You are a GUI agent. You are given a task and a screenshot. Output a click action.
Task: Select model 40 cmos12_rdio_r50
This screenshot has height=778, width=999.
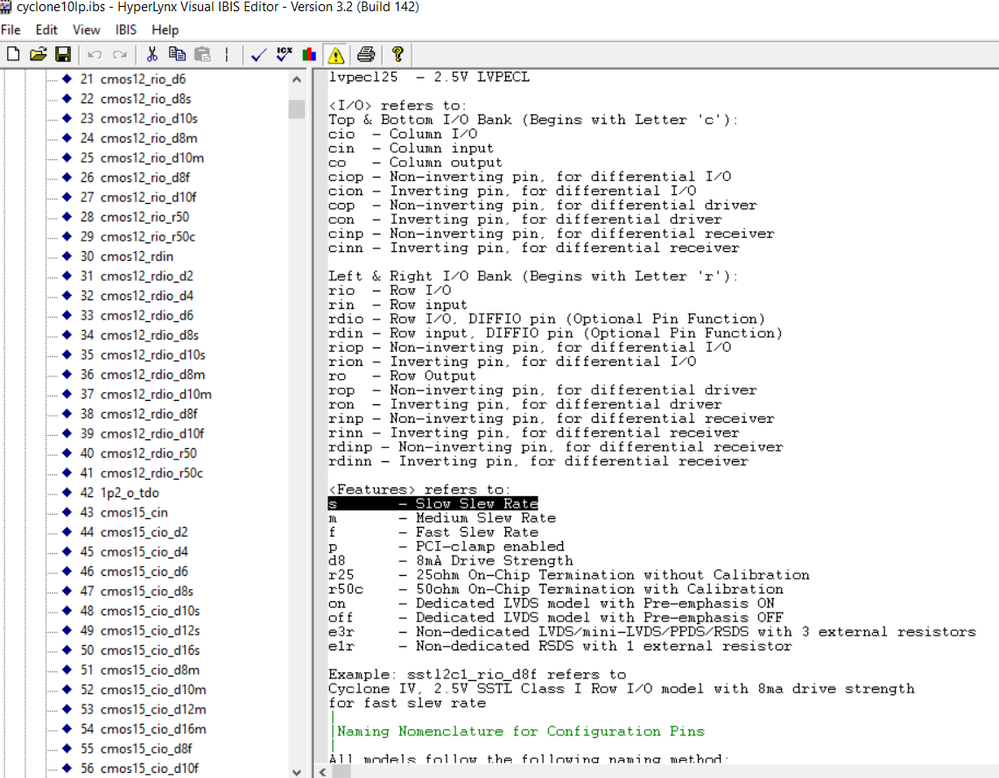pyautogui.click(x=138, y=453)
